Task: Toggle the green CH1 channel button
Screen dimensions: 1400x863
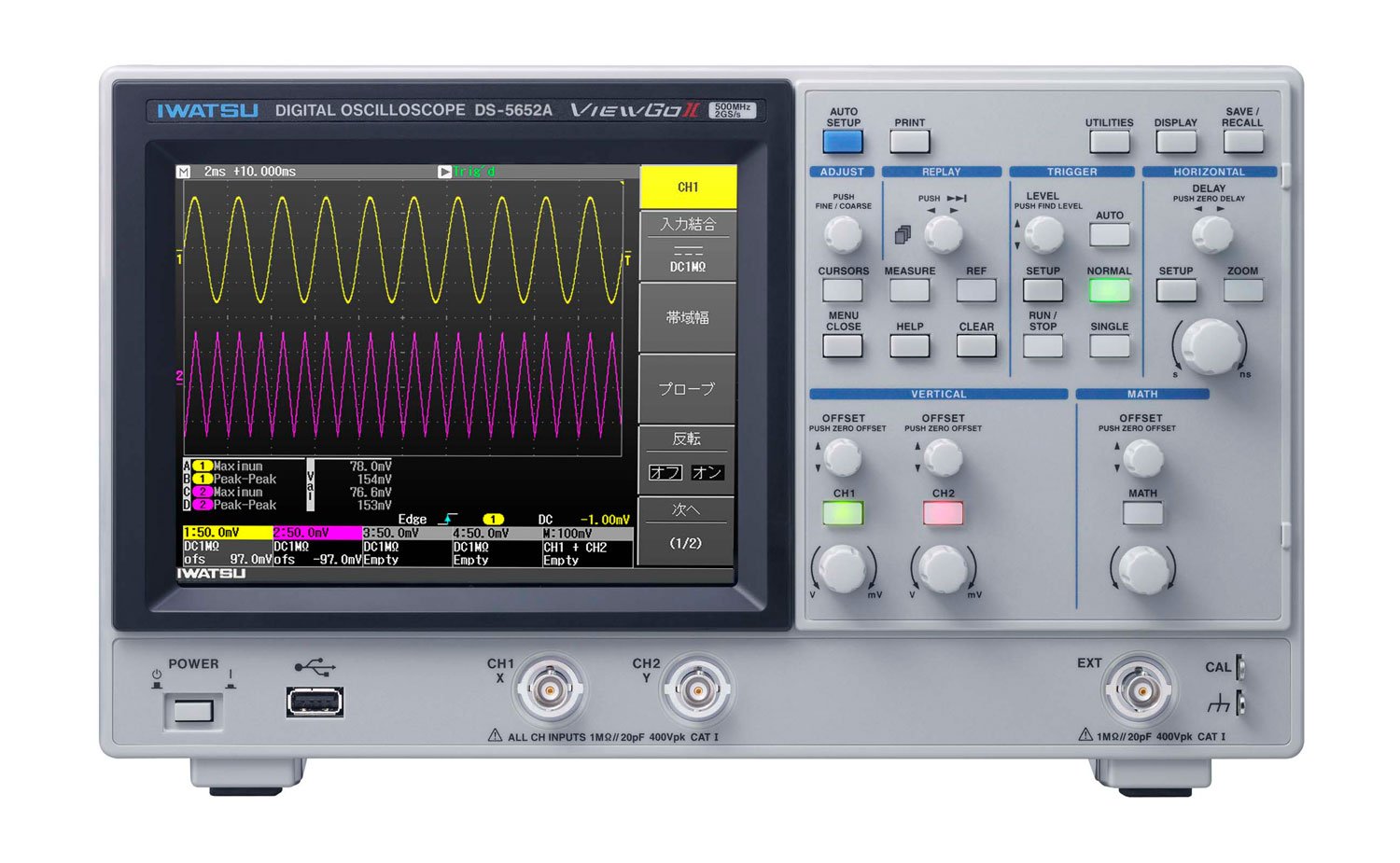Action: click(x=843, y=512)
